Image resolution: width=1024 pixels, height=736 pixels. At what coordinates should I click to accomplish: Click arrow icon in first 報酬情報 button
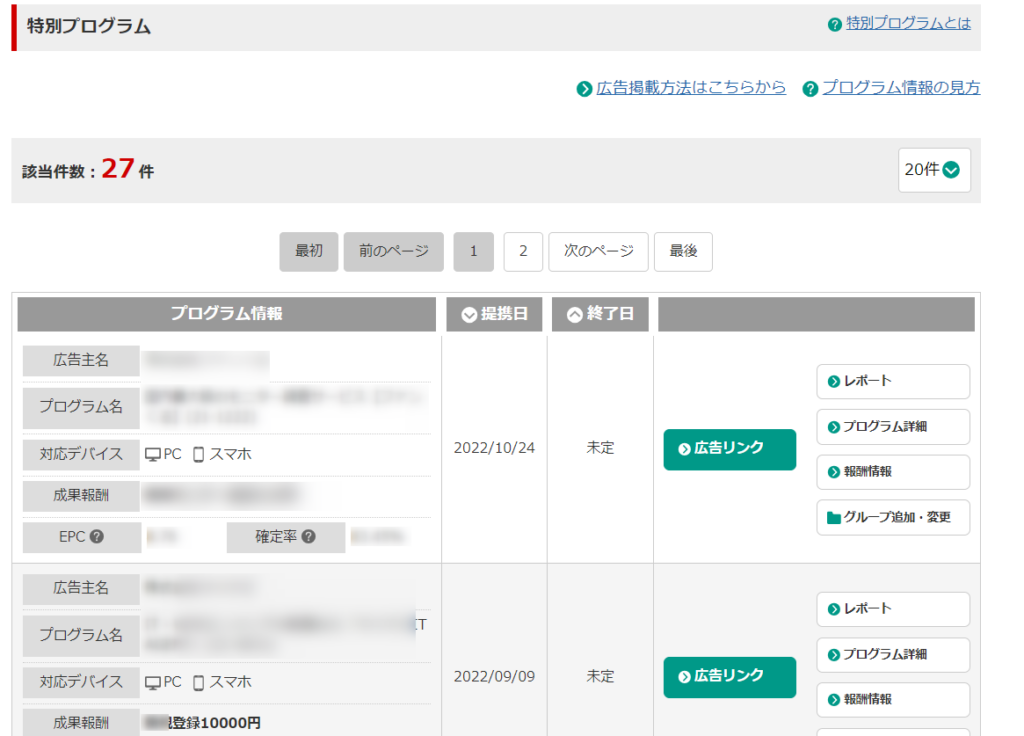[833, 472]
